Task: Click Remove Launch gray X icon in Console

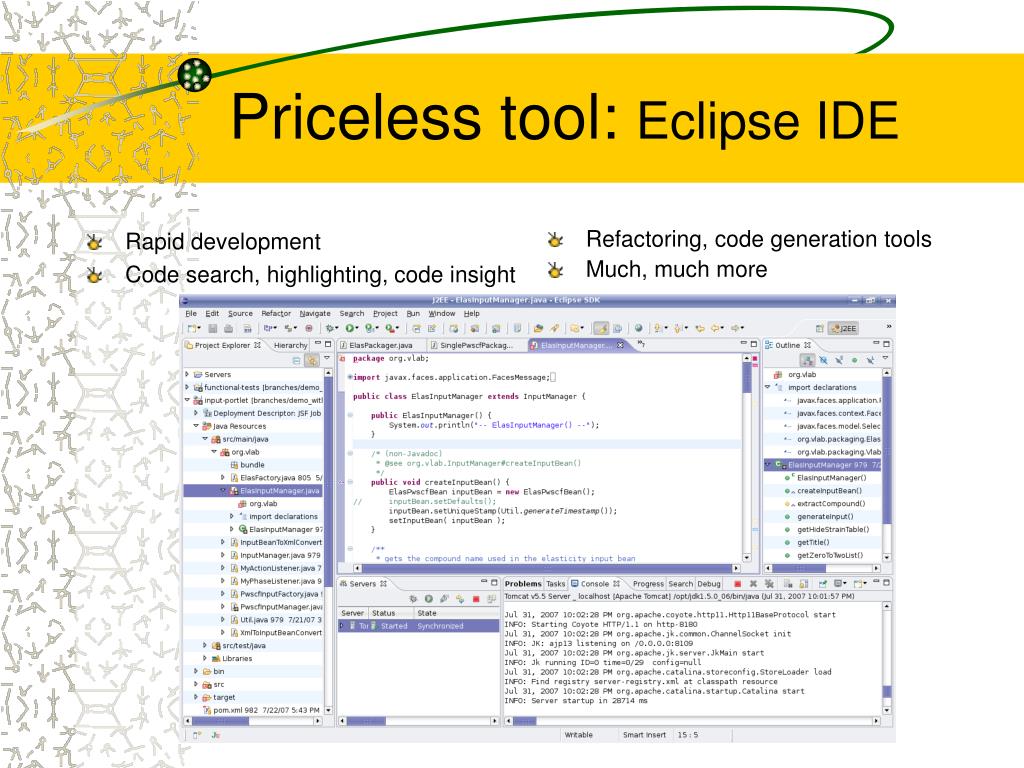Action: pos(753,584)
